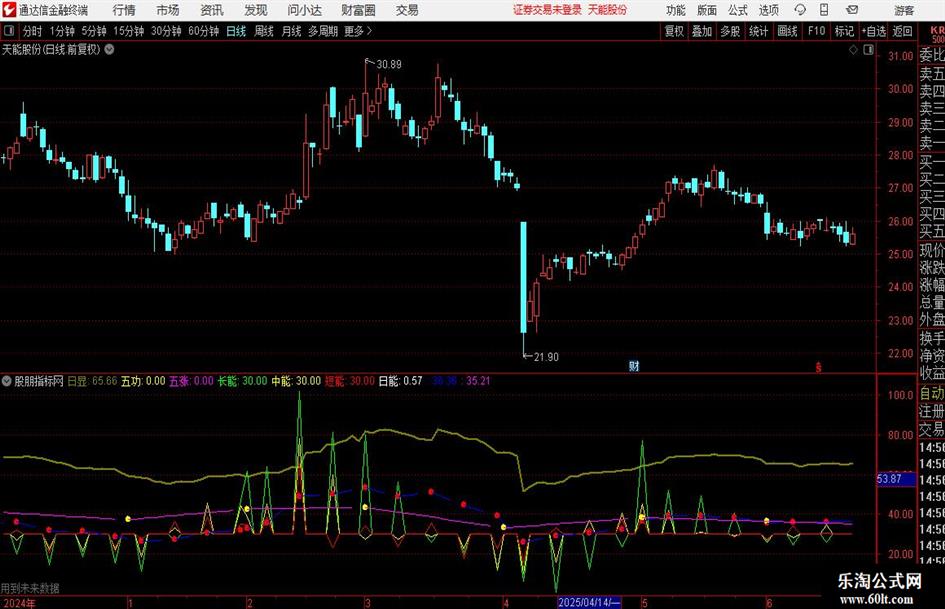The image size is (945, 609).
Task: Click 证券交易未登录 login link
Action: pos(547,10)
